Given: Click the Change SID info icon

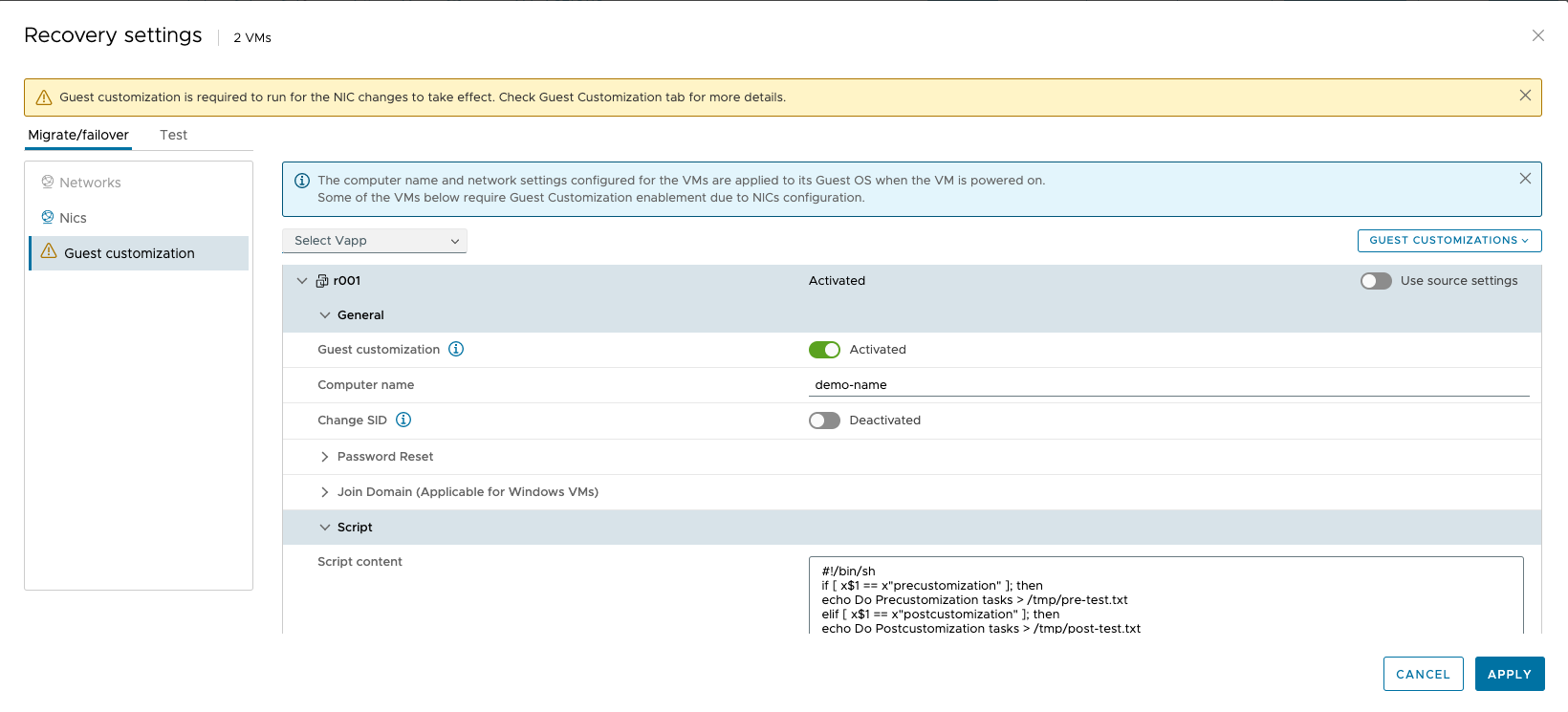Looking at the screenshot, I should (403, 420).
